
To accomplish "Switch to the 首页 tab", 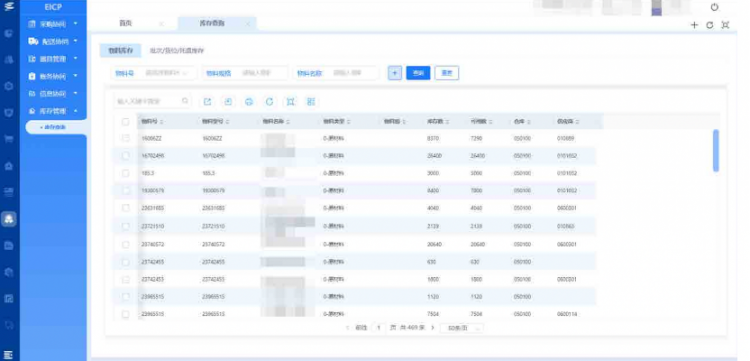I will [125, 23].
